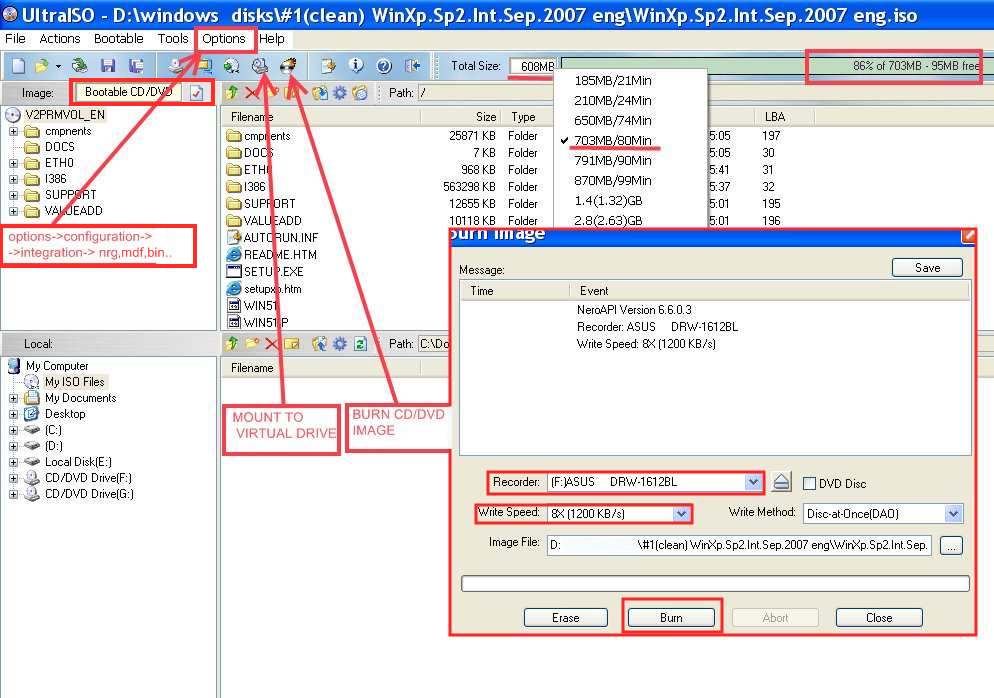
Task: Click the Information (i) toolbar icon
Action: [356, 66]
